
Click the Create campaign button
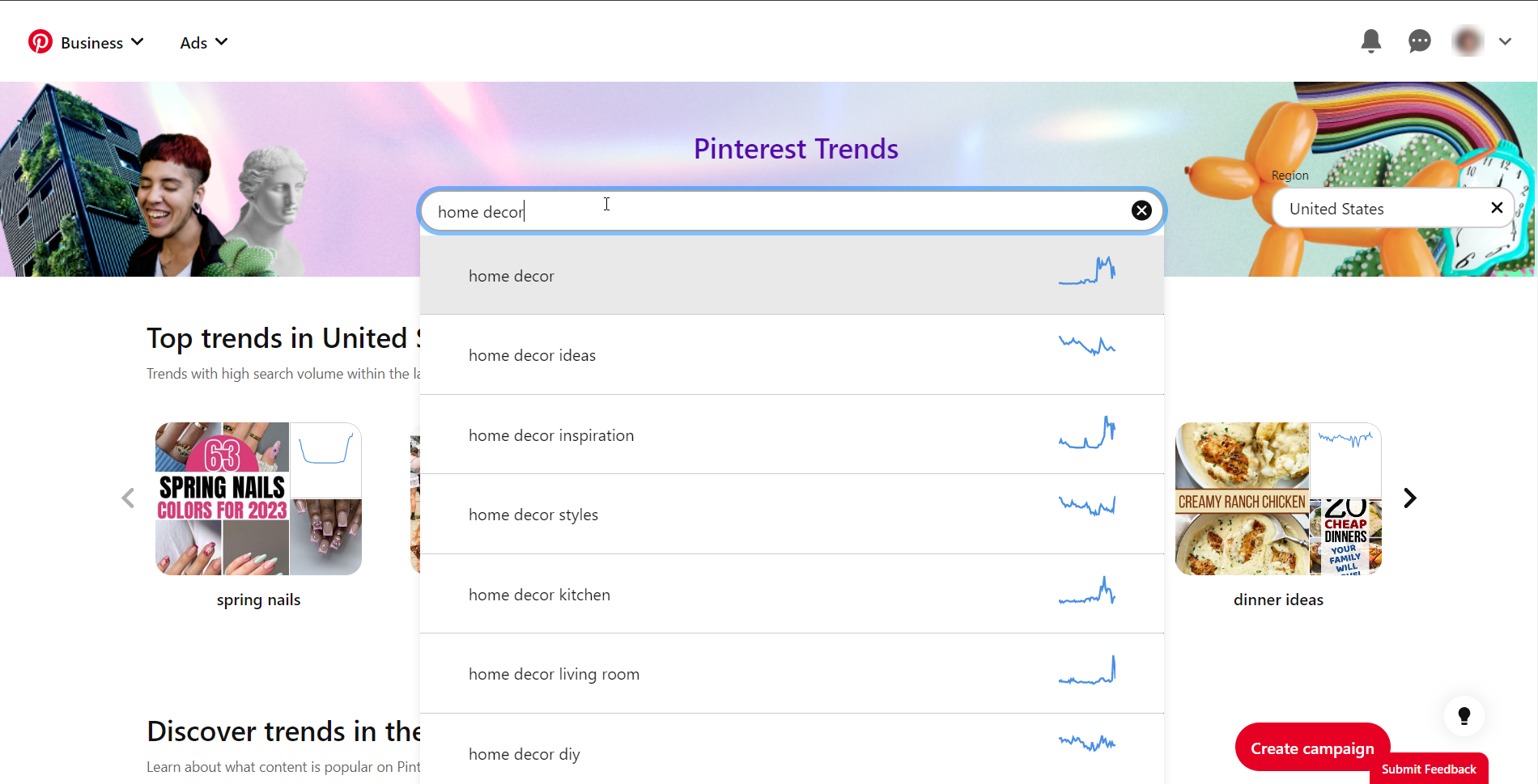1311,748
